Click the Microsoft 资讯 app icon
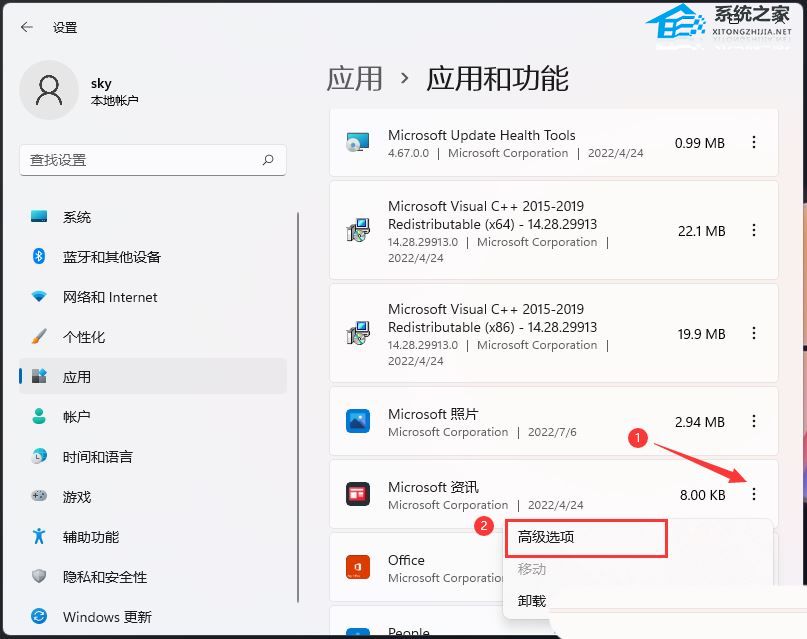807x639 pixels. (x=358, y=494)
